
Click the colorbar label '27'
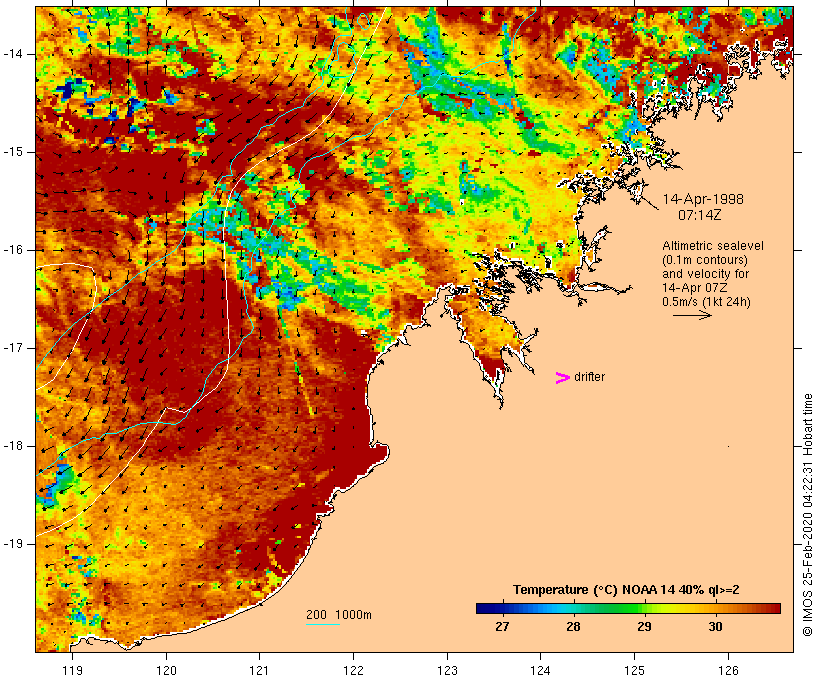coord(502,627)
